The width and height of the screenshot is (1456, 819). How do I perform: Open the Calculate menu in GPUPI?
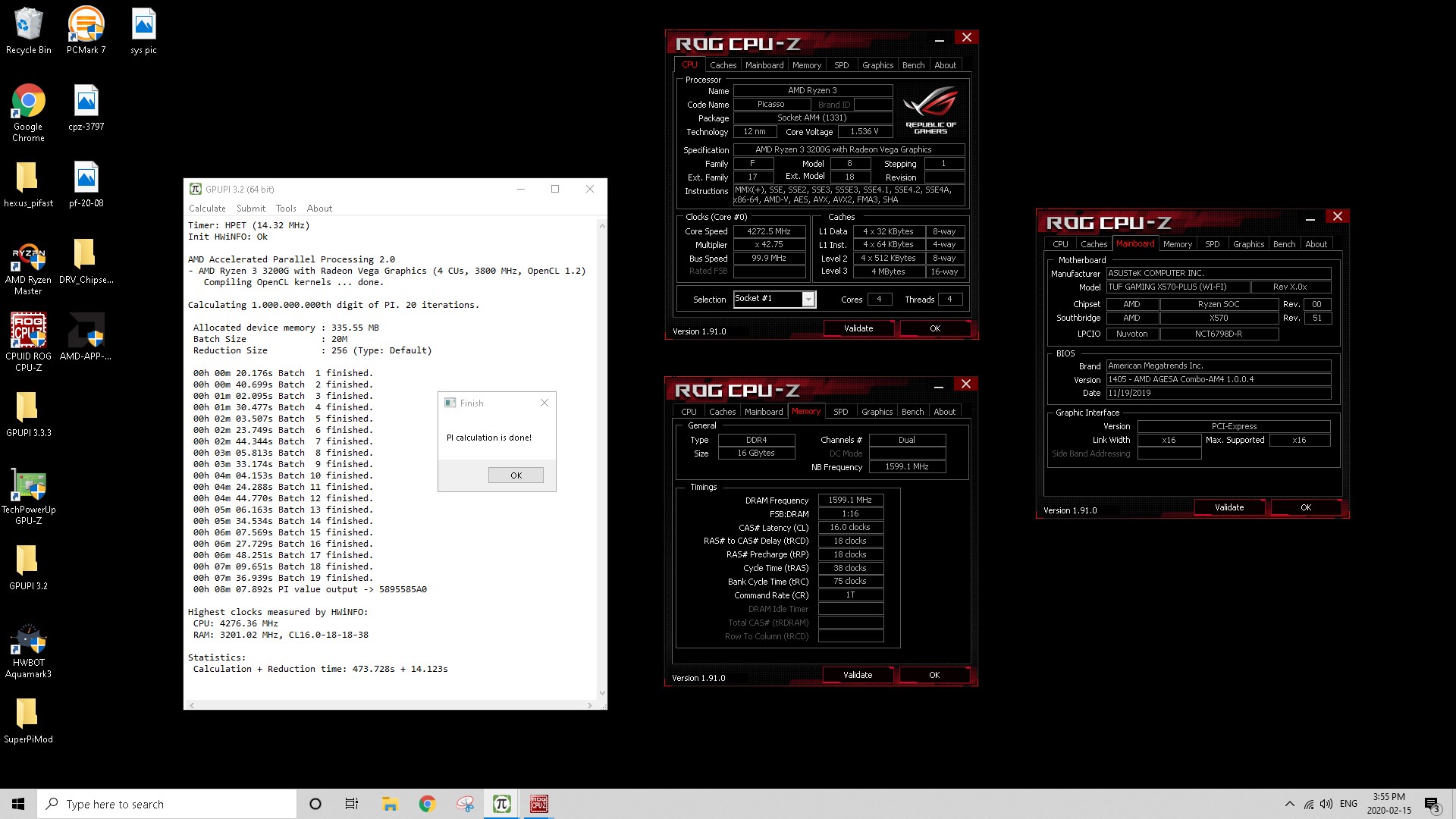pyautogui.click(x=207, y=209)
